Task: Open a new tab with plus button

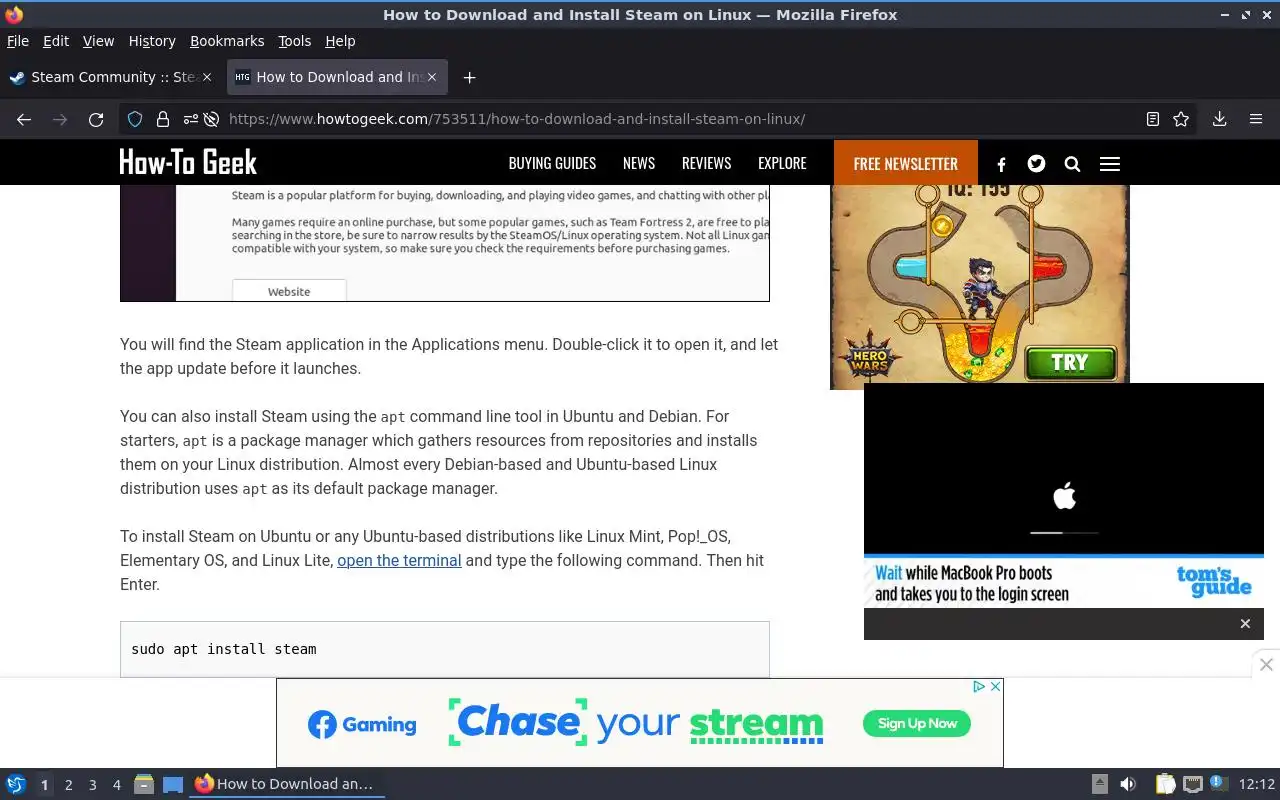Action: (x=469, y=77)
